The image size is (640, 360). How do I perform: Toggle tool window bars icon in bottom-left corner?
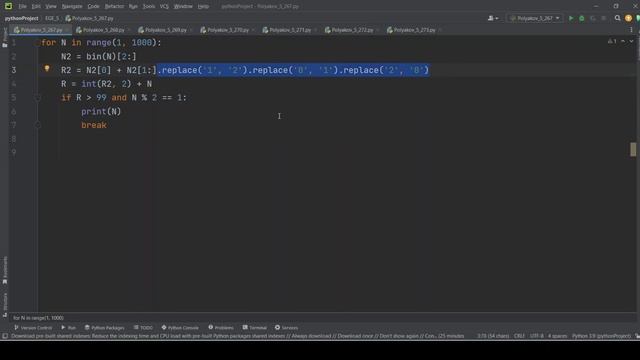[x=4, y=336]
